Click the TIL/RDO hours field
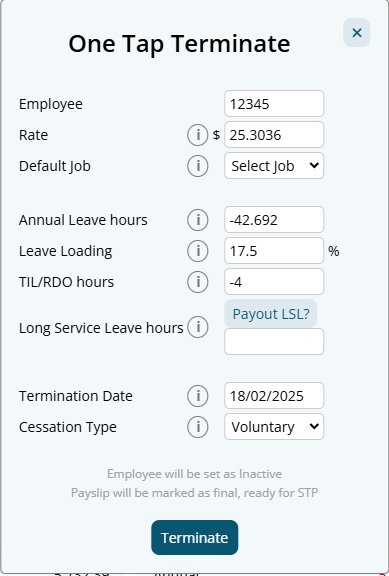Image resolution: width=389 pixels, height=576 pixels. pyautogui.click(x=274, y=282)
